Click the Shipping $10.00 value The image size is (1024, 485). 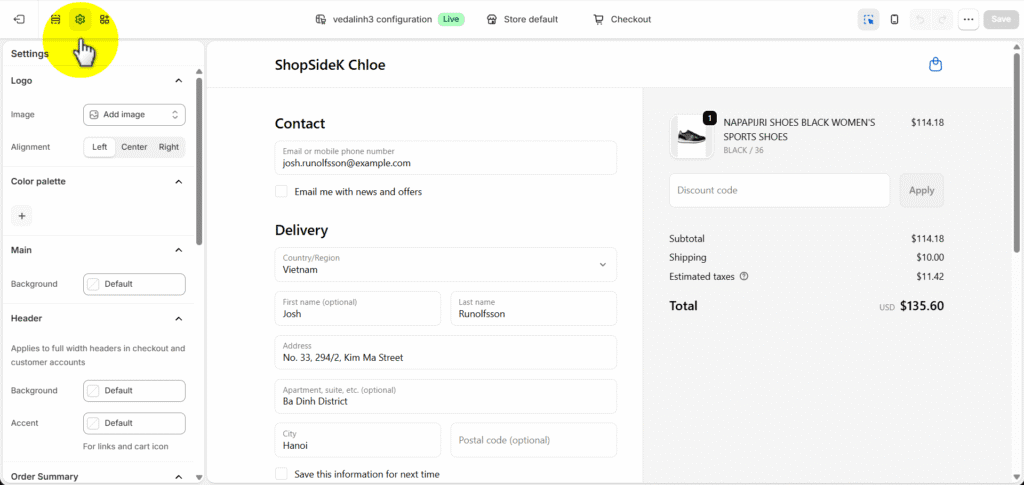930,257
